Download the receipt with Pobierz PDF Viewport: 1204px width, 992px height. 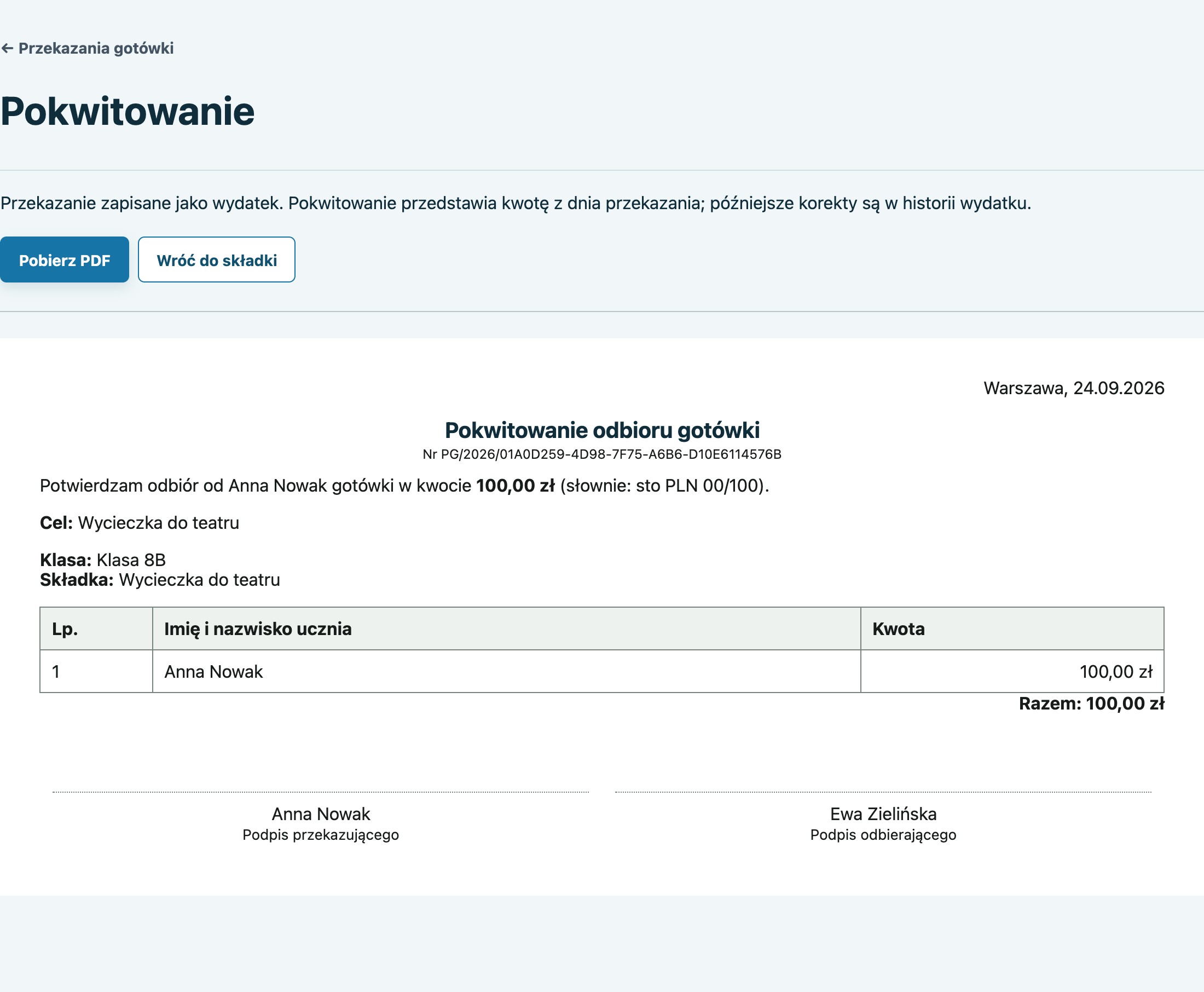point(65,260)
